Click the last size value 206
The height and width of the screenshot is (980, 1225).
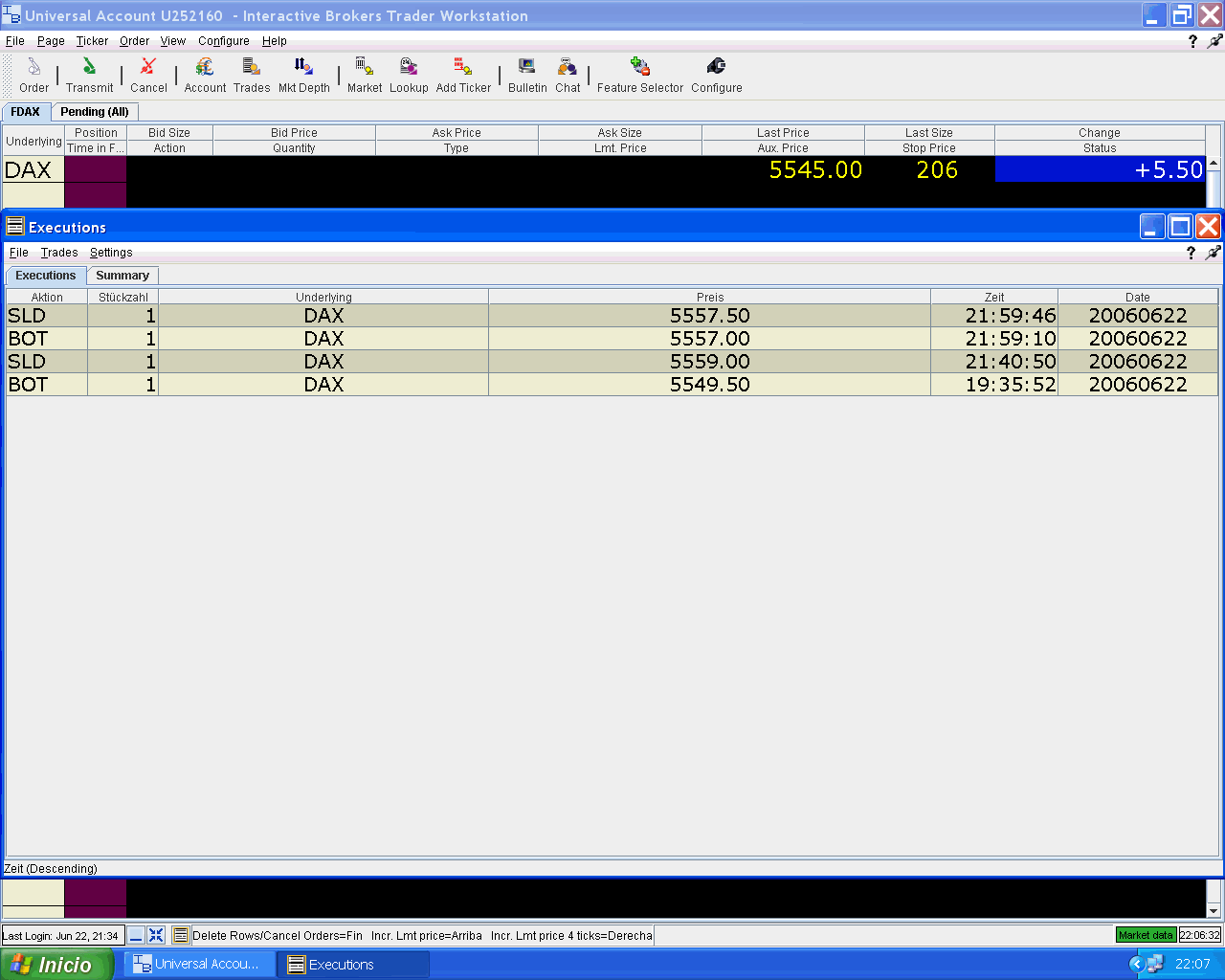tap(937, 169)
